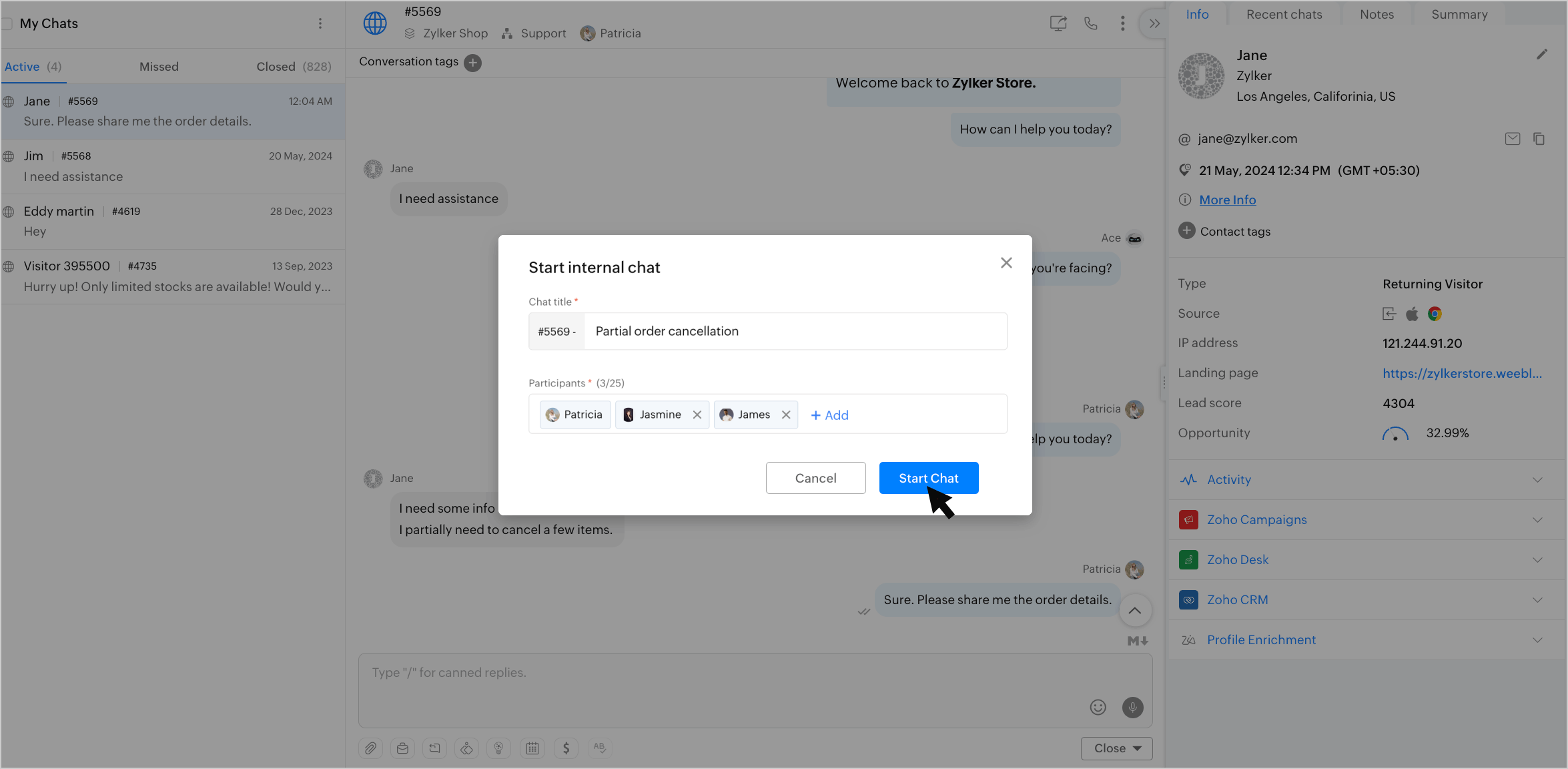The width and height of the screenshot is (1568, 769).
Task: Click the edit pencil next to Jane
Action: pos(1541,55)
